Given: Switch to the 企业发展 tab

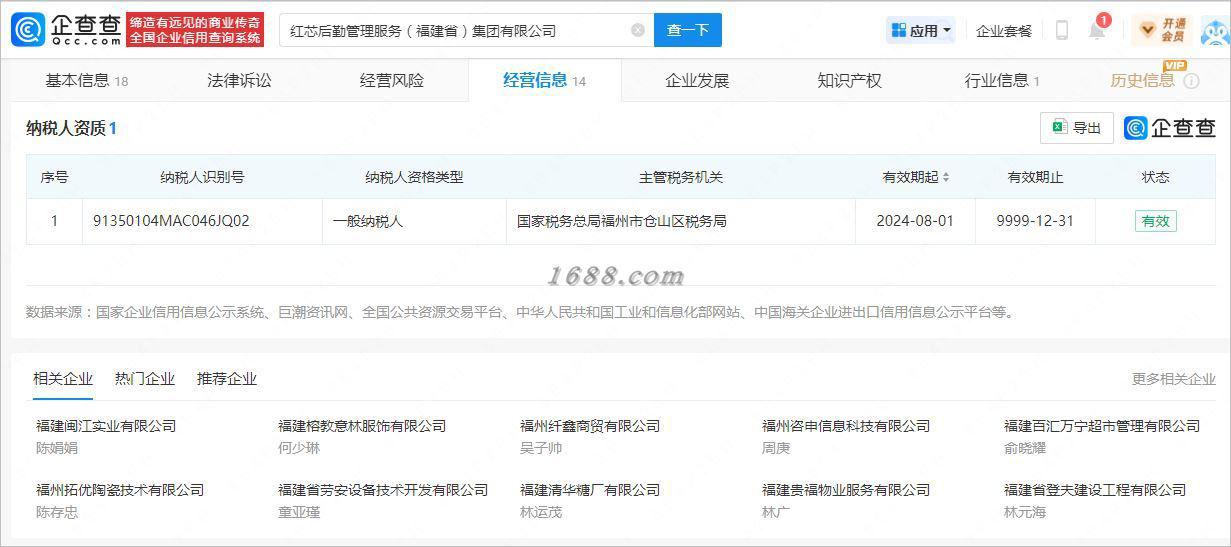Looking at the screenshot, I should pos(697,80).
